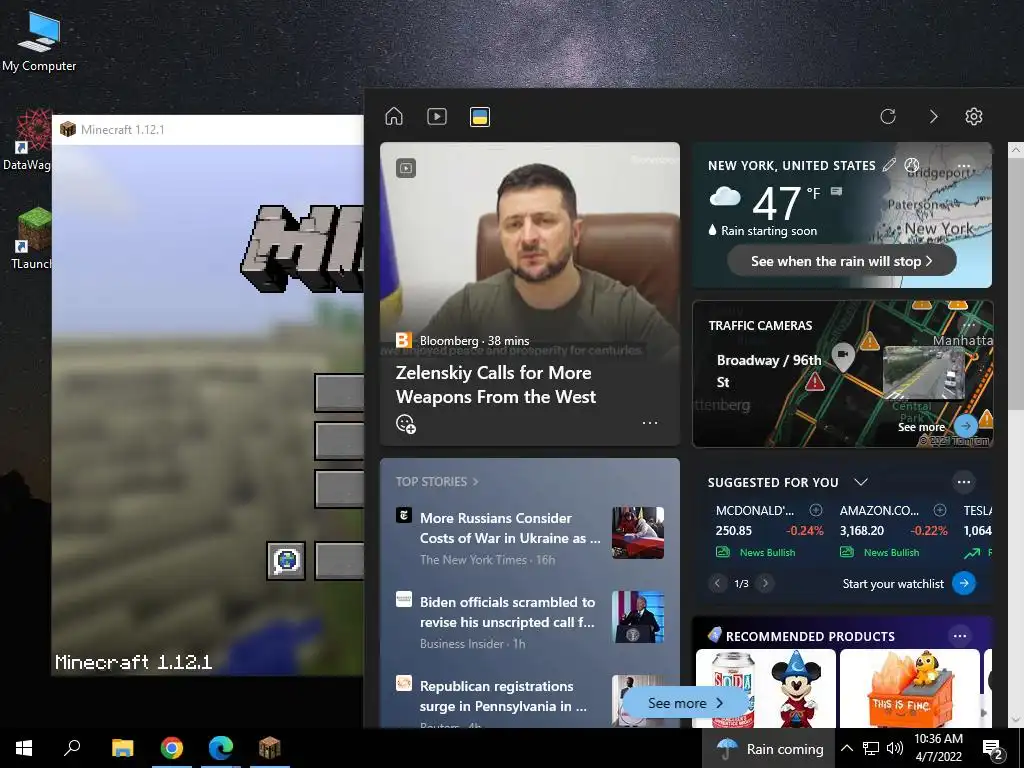Edit the New York location pencil icon
This screenshot has height=768, width=1024.
tap(889, 165)
